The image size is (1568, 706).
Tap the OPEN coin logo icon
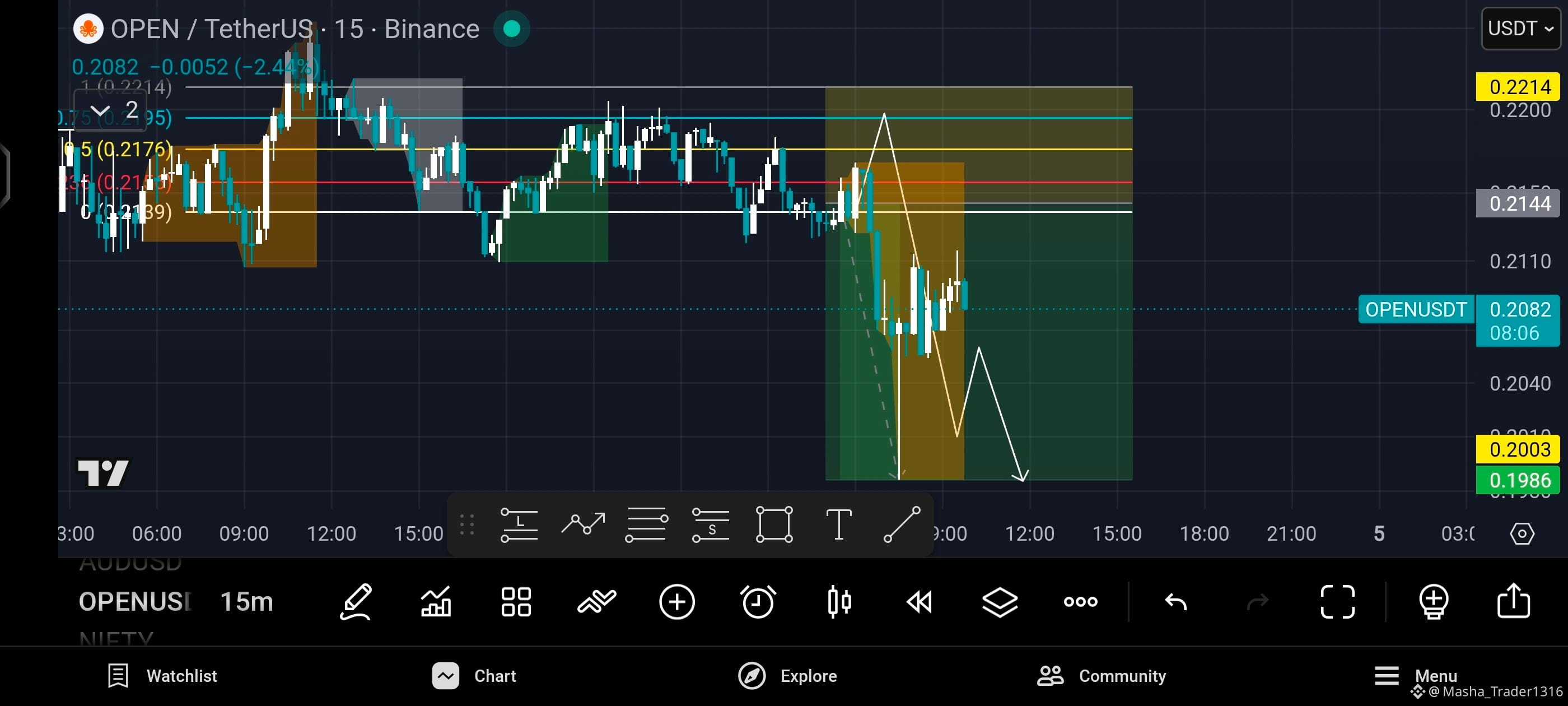point(88,29)
